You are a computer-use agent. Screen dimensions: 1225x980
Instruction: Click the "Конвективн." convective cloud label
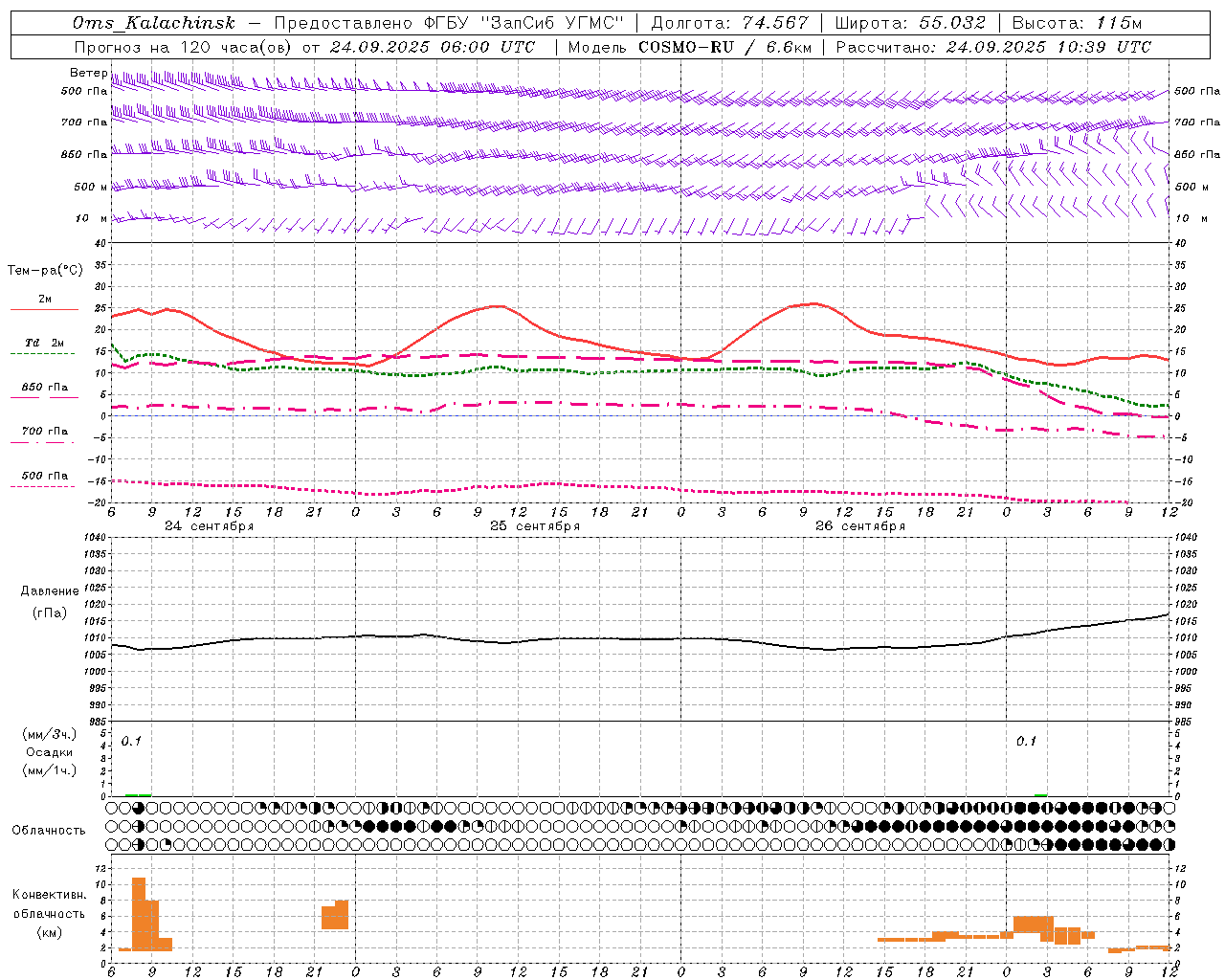pyautogui.click(x=49, y=895)
